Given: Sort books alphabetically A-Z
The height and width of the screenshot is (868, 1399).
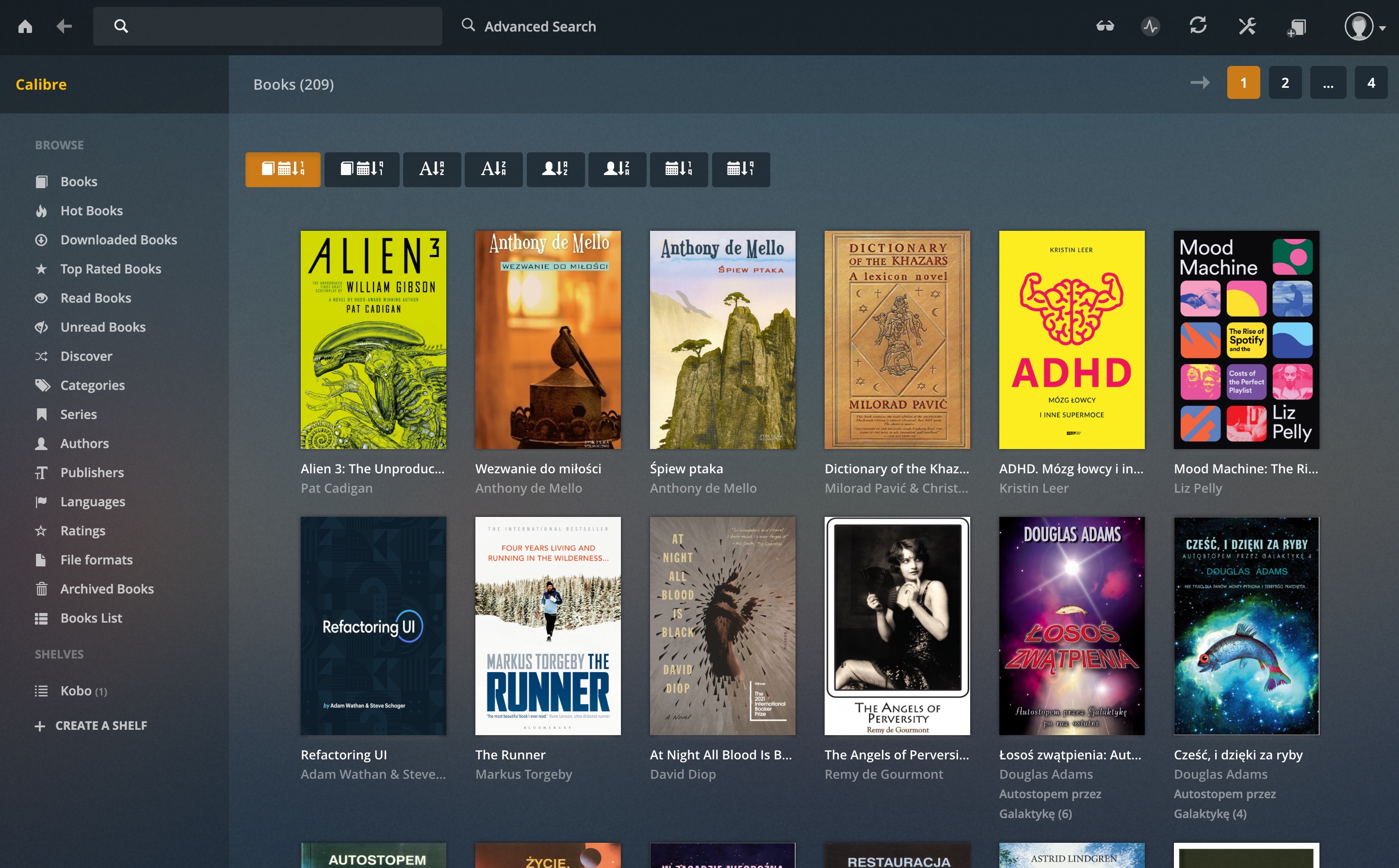Looking at the screenshot, I should (432, 169).
